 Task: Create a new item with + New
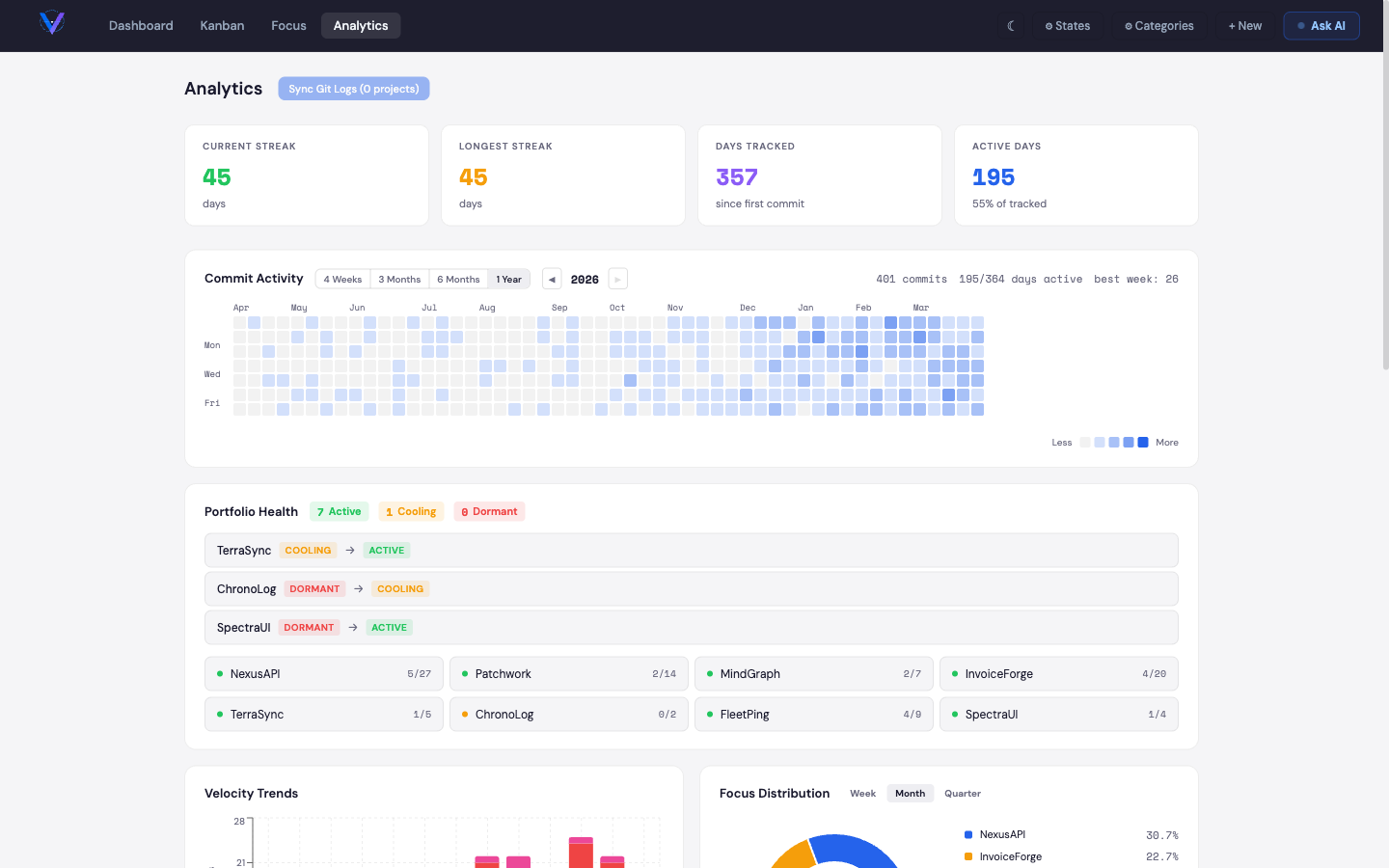(1244, 26)
